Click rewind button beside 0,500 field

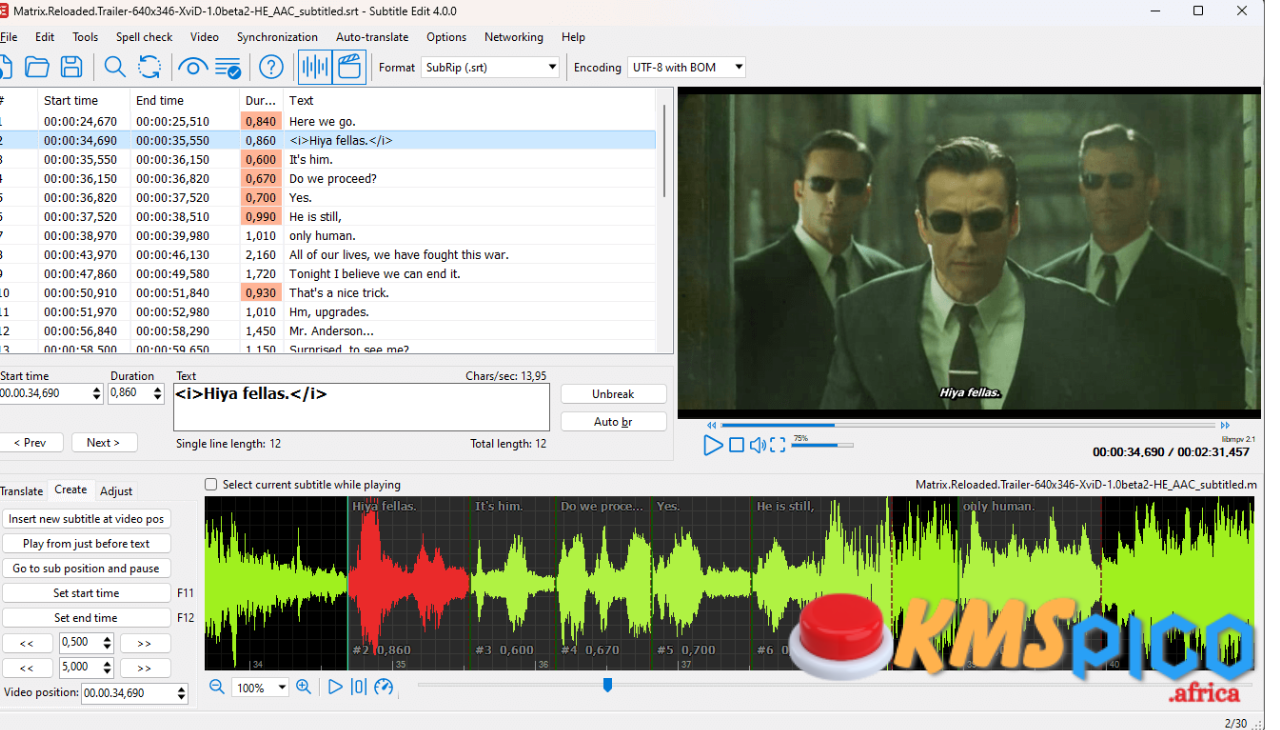[28, 643]
